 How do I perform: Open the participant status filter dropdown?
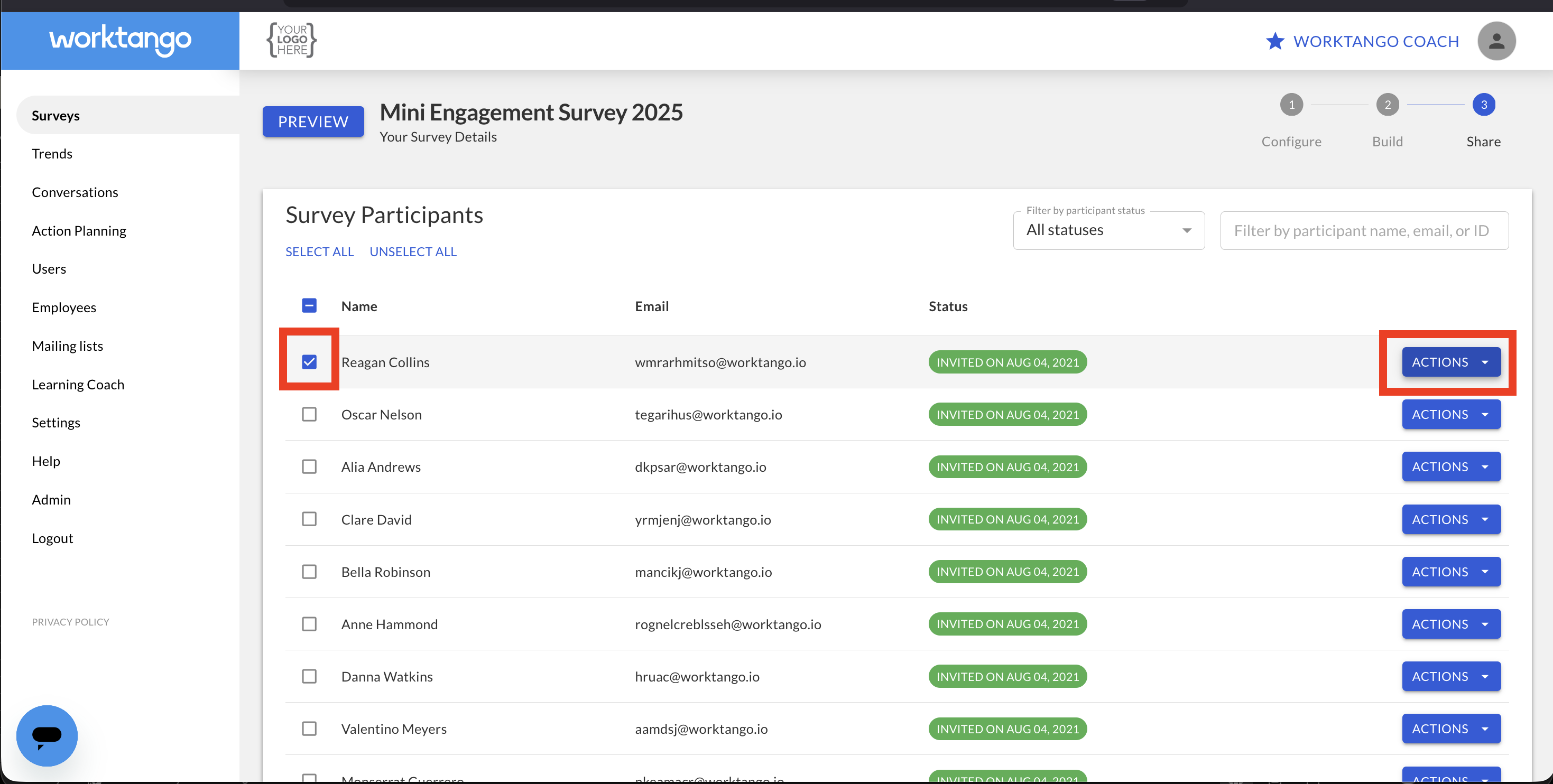click(x=1108, y=230)
